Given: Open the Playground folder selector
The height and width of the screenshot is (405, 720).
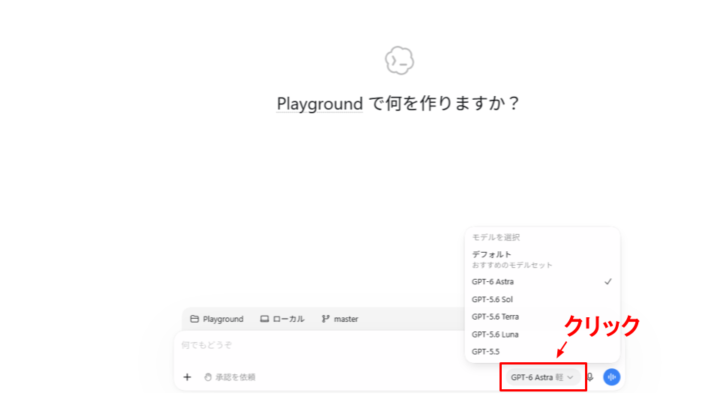Looking at the screenshot, I should [217, 319].
